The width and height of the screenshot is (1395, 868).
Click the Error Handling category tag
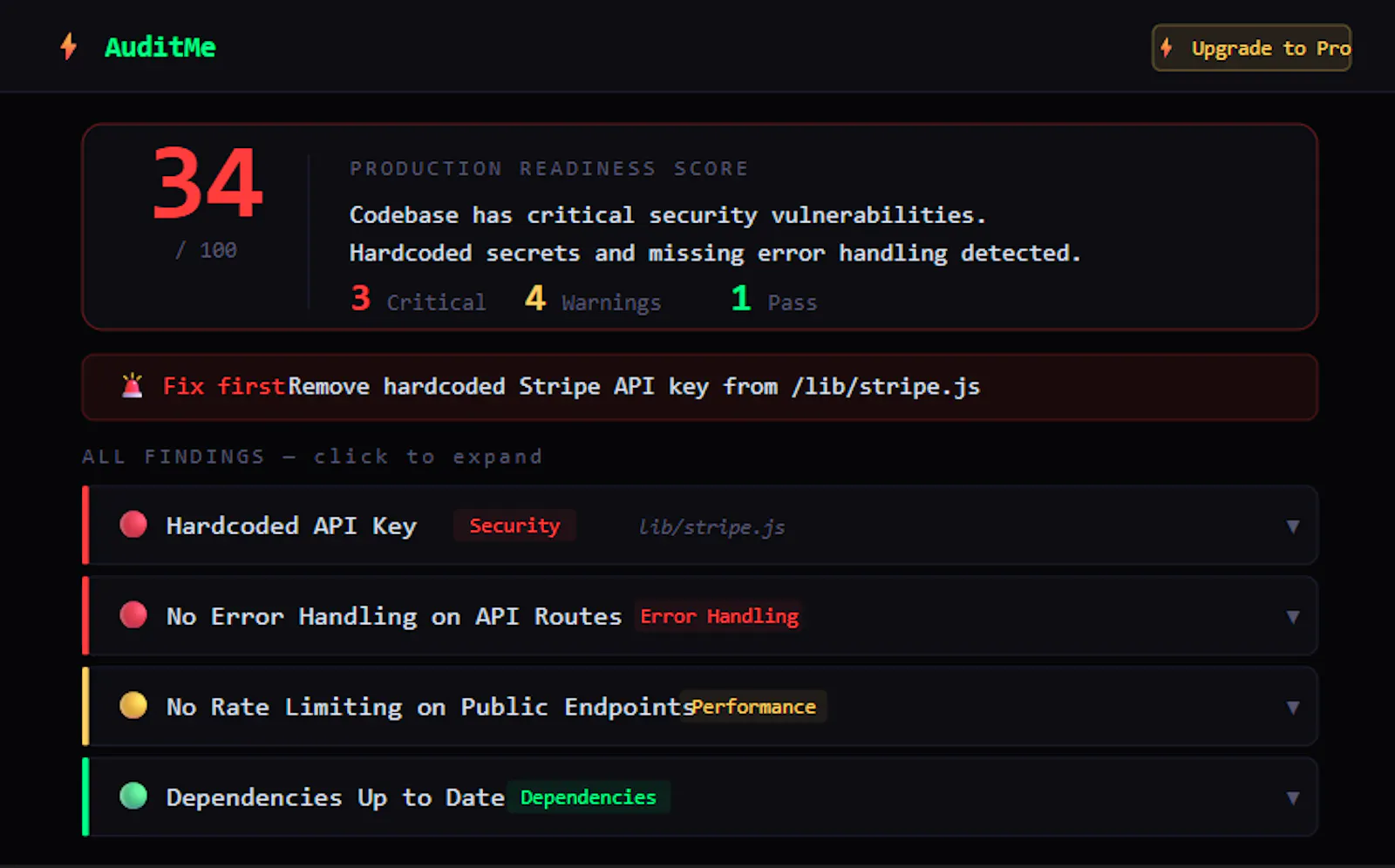coord(719,616)
